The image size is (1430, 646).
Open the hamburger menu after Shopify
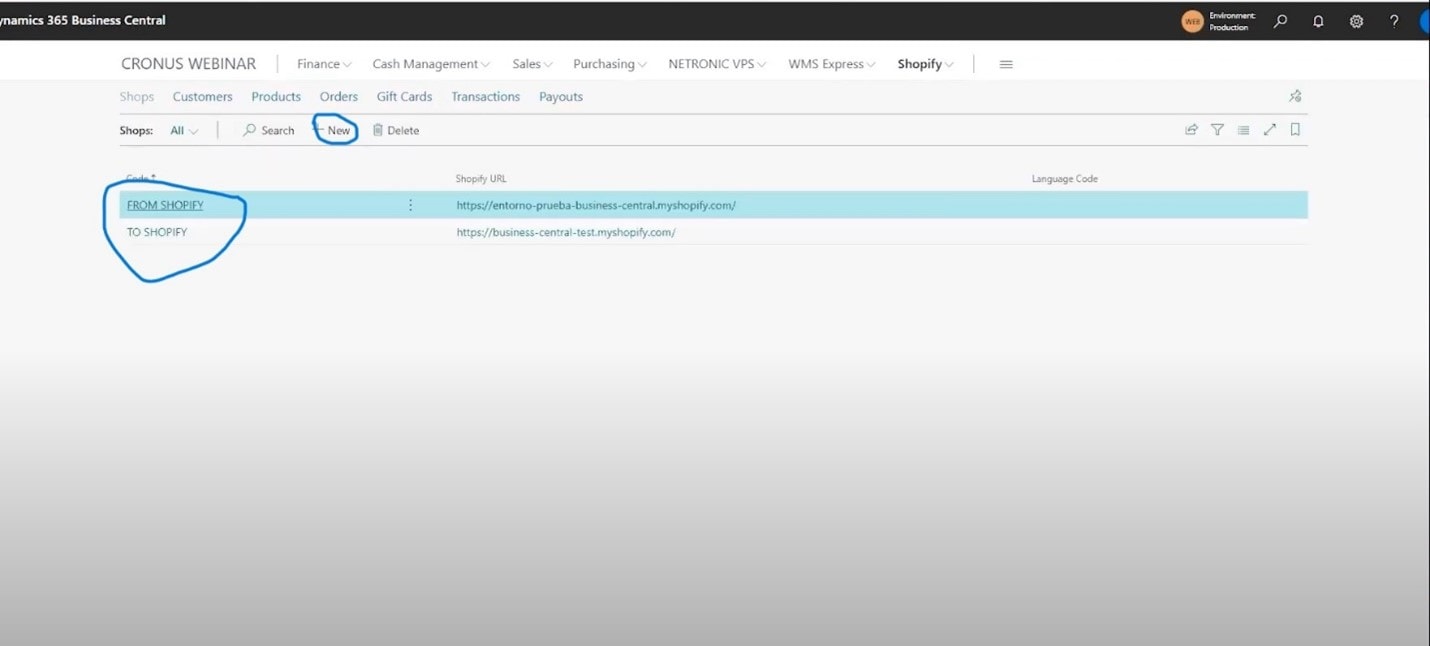coord(1006,64)
